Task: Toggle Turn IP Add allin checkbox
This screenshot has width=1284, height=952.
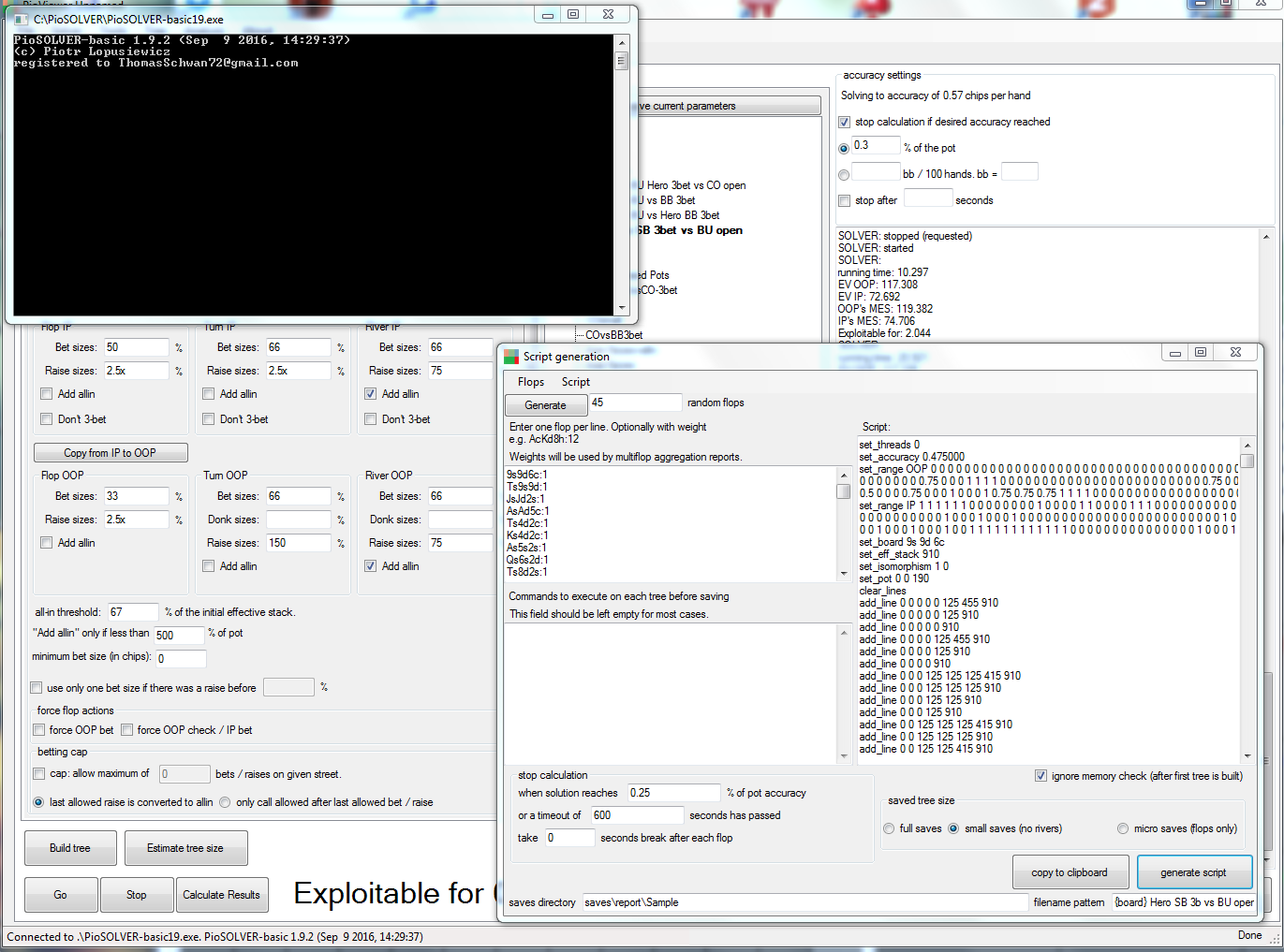Action: click(x=209, y=394)
